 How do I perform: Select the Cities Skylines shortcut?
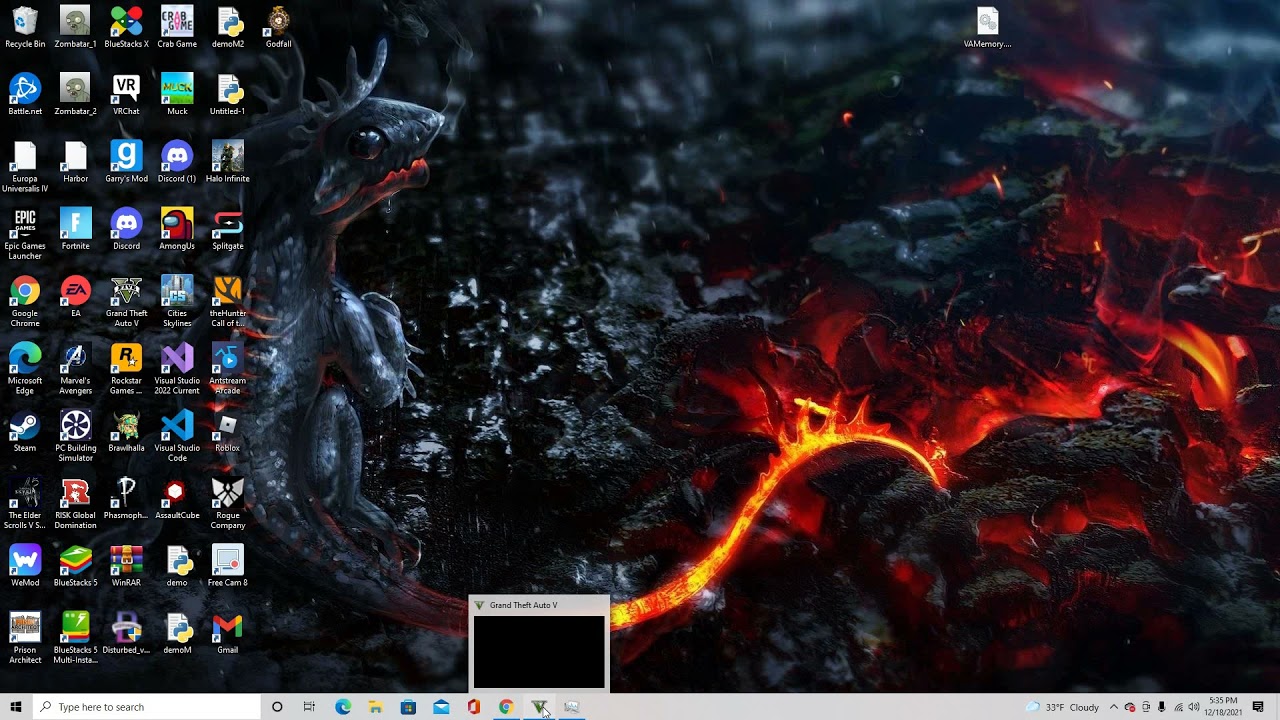click(177, 302)
